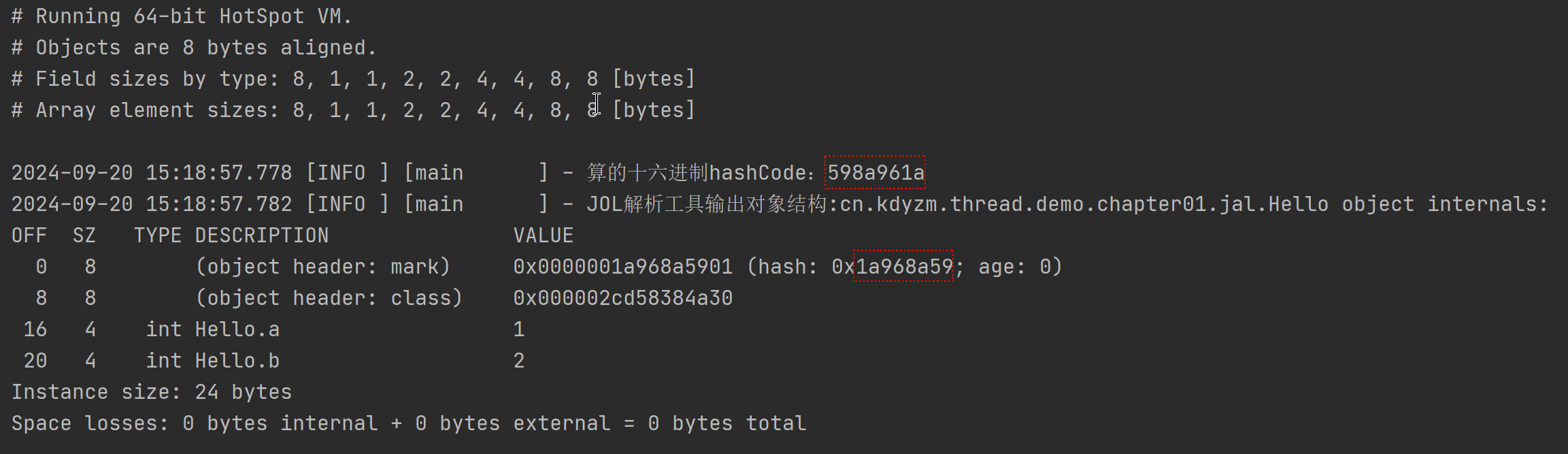Viewport: 1568px width, 454px height.
Task: Click the class name cn.kdyzm.thread.demo.chapter01.jal.Hello
Action: tap(1084, 204)
